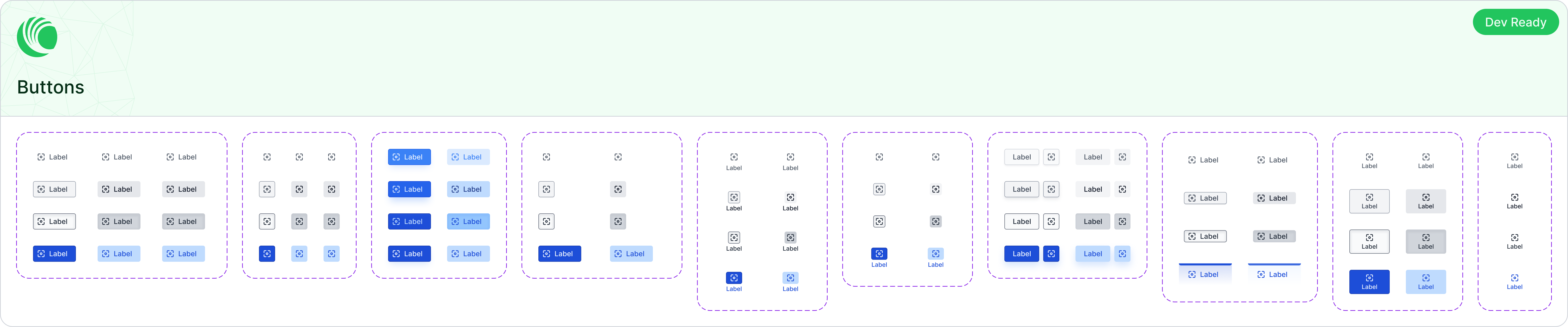Viewport: 1568px width, 327px height.
Task: Click blue-text Label button in rightmost dashed group
Action: (x=1515, y=281)
